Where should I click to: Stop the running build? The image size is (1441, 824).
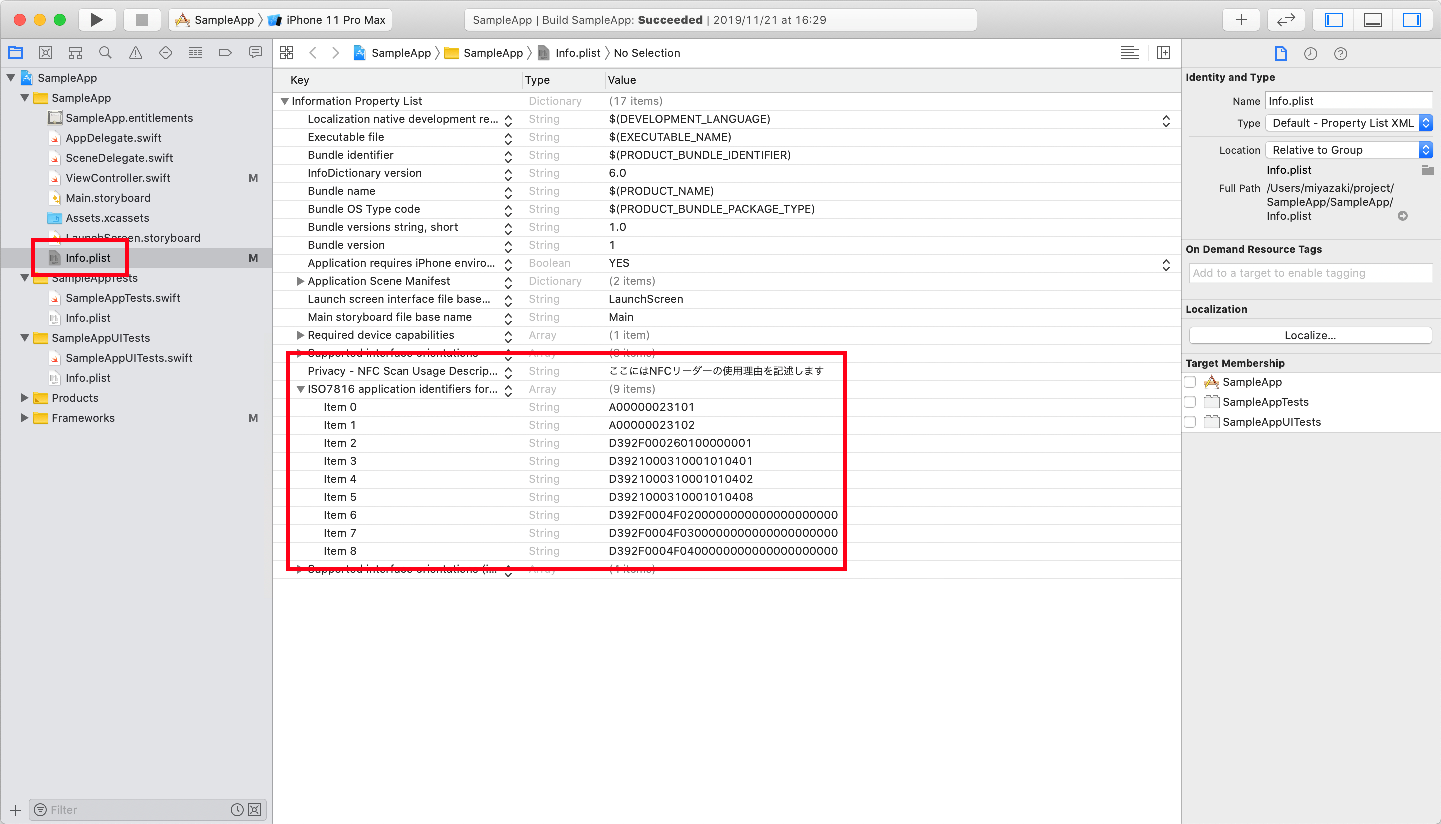pyautogui.click(x=142, y=20)
